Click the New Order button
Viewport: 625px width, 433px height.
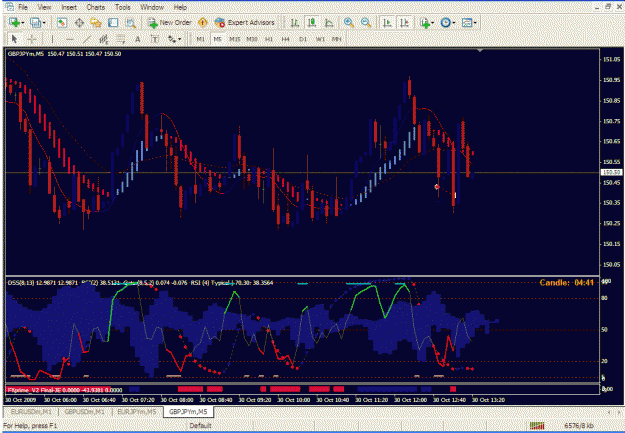170,23
